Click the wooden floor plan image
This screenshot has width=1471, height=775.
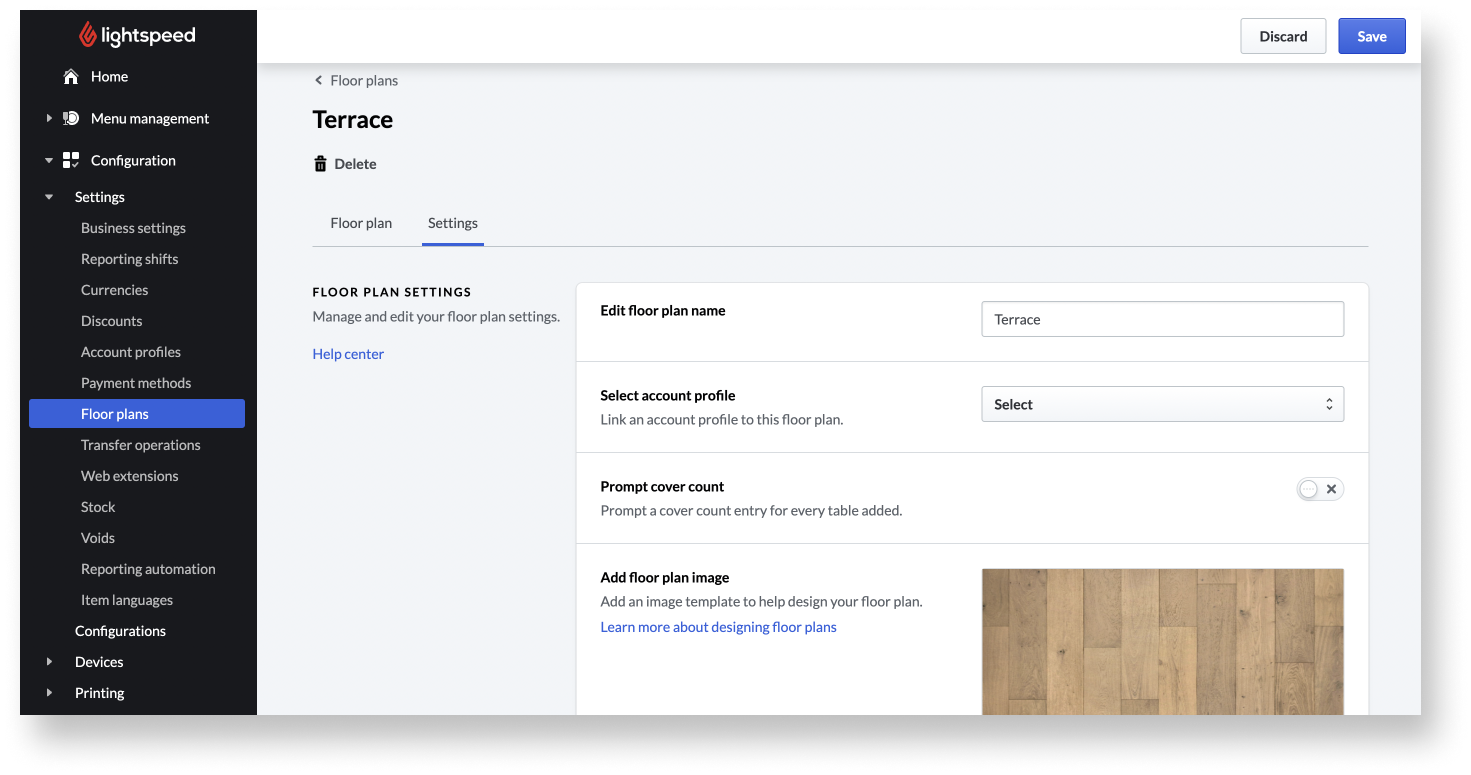point(1162,640)
